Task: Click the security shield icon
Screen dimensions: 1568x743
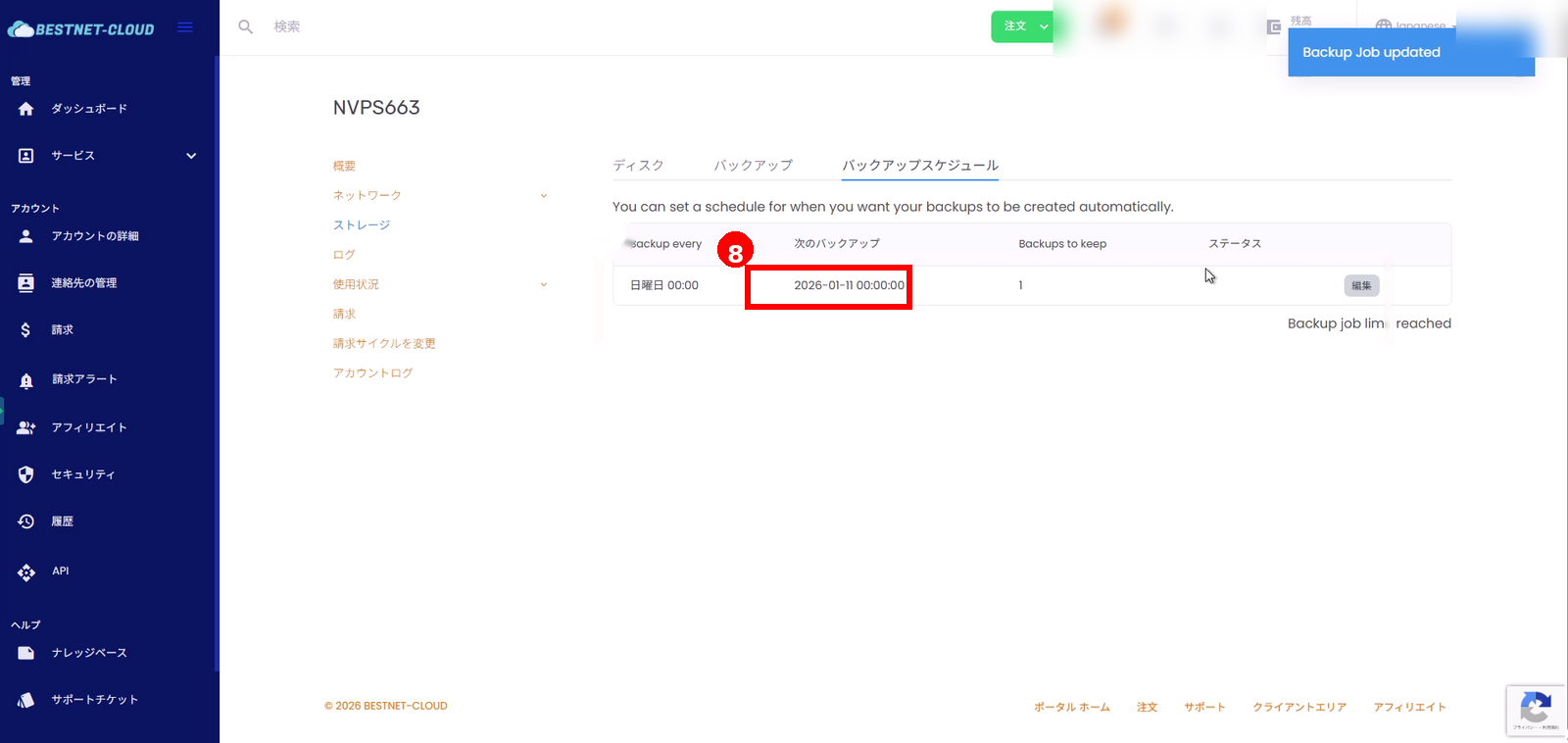Action: 26,474
